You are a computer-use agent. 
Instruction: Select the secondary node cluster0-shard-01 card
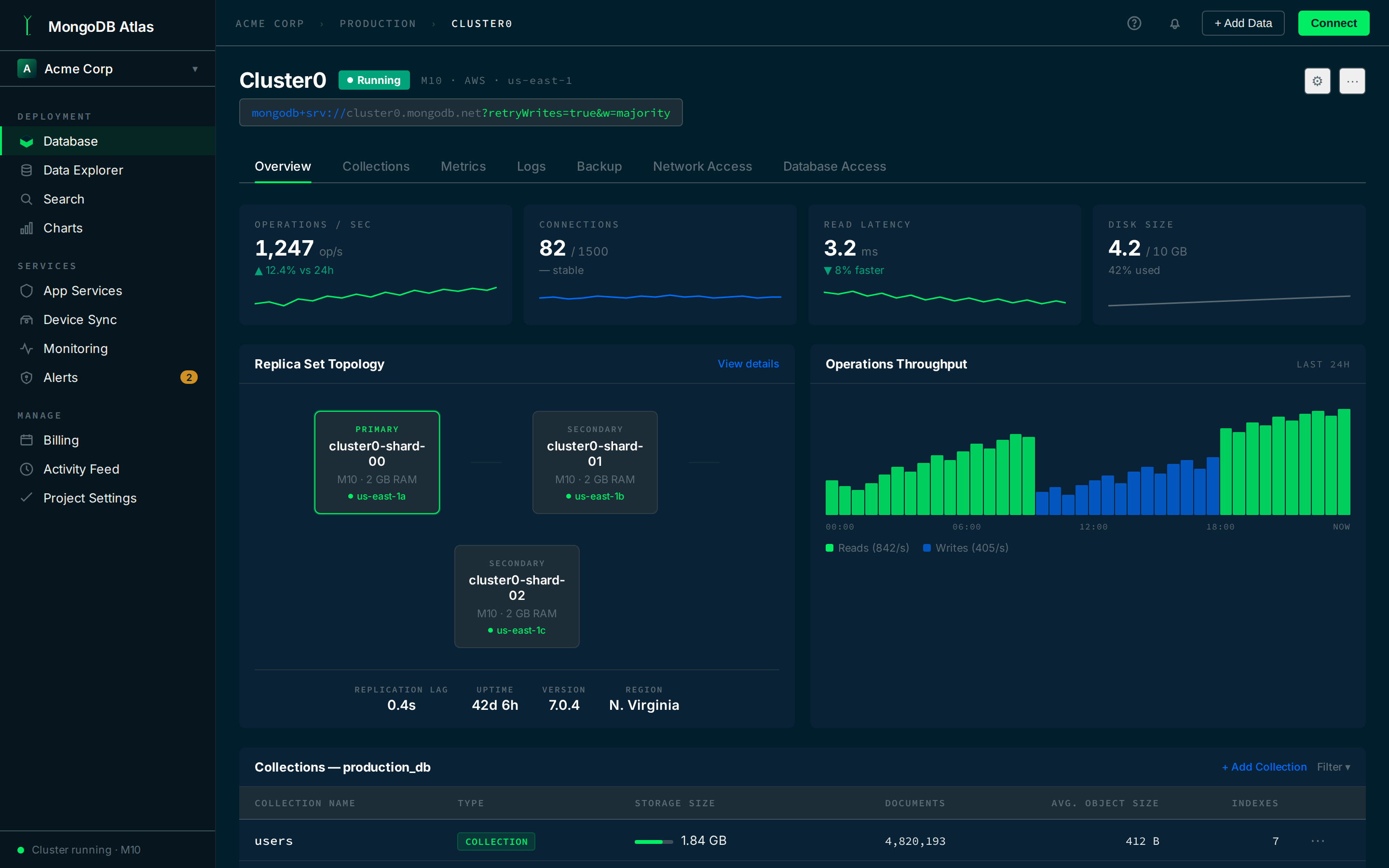(x=595, y=462)
